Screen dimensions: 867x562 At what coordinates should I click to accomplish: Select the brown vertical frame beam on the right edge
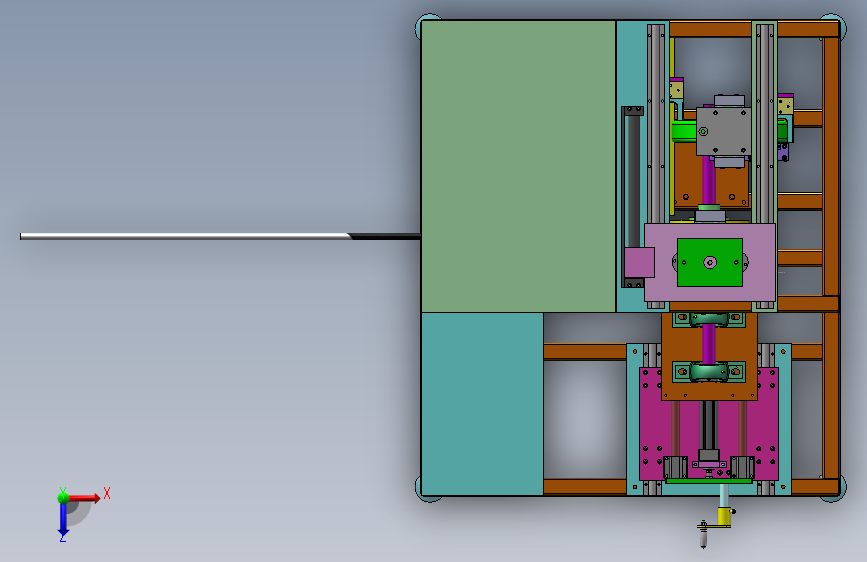pos(831,257)
